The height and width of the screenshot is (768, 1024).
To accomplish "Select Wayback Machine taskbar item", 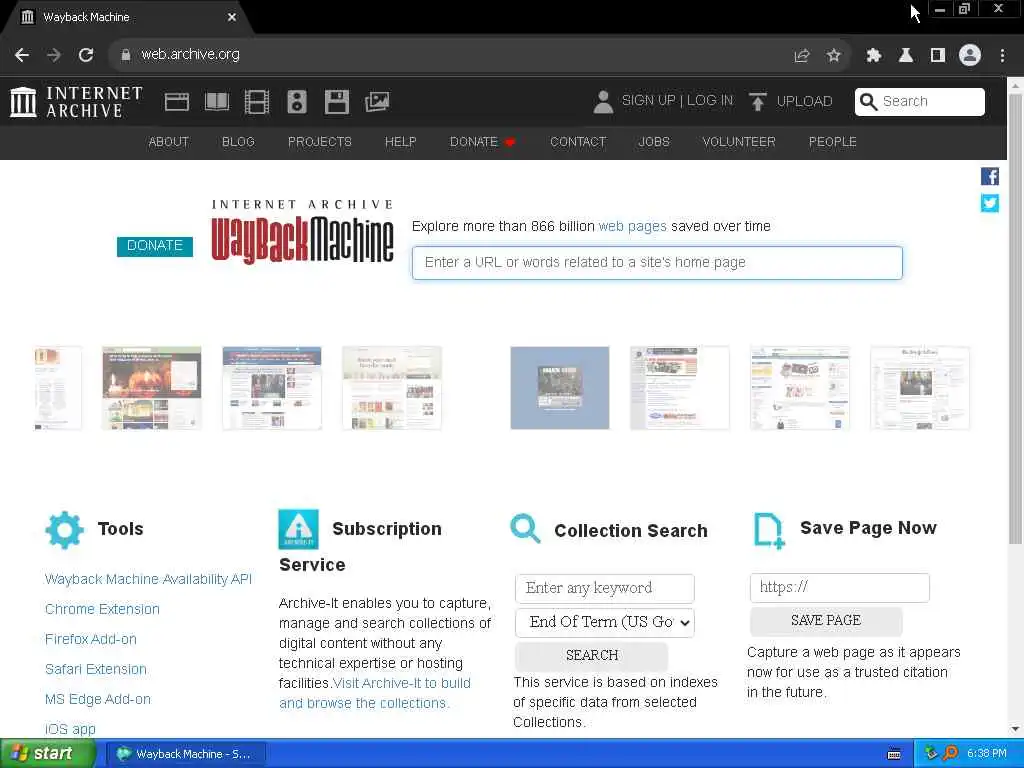I will pos(186,754).
